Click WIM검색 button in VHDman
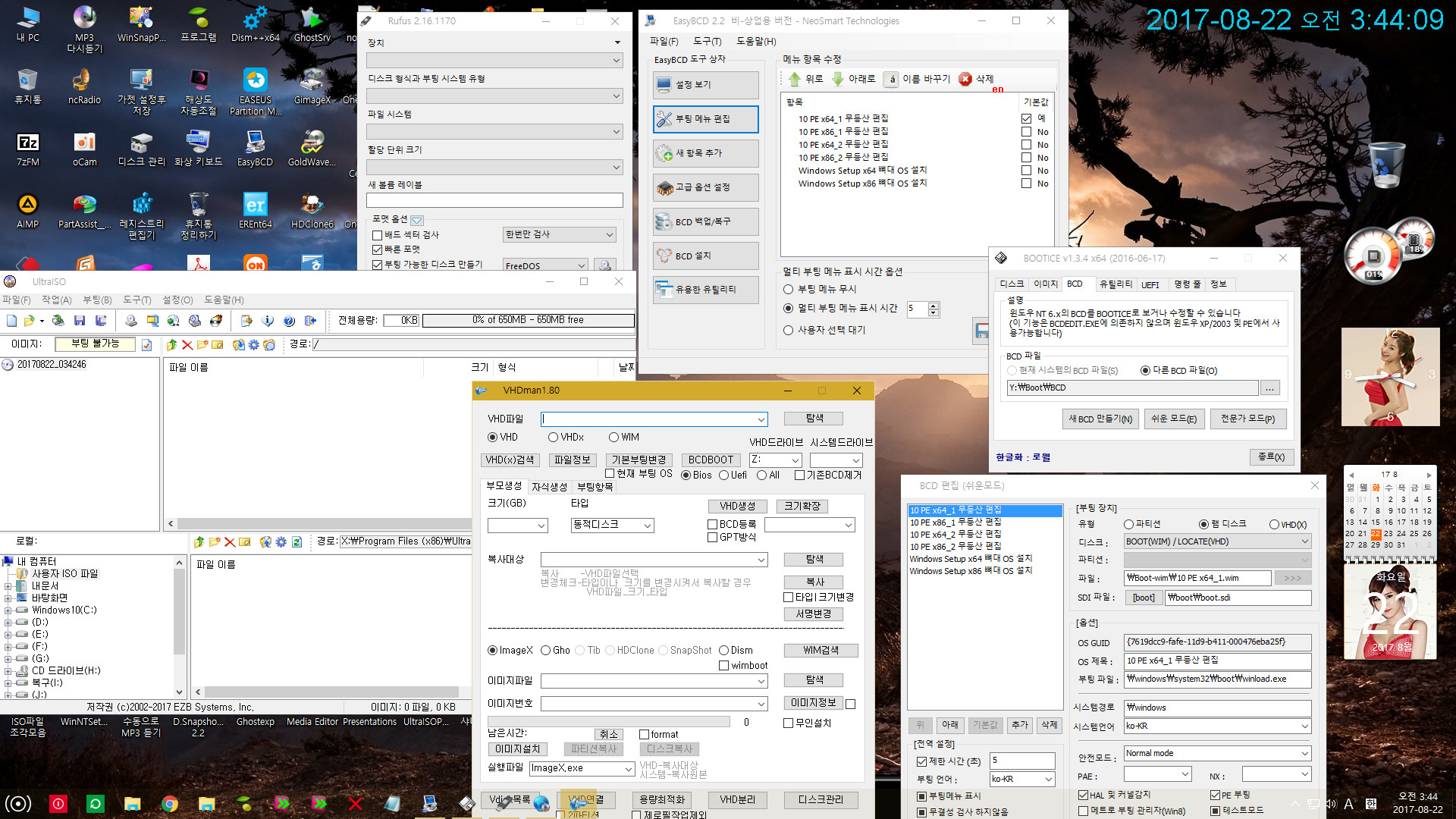Viewport: 1456px width, 819px height. pos(821,651)
